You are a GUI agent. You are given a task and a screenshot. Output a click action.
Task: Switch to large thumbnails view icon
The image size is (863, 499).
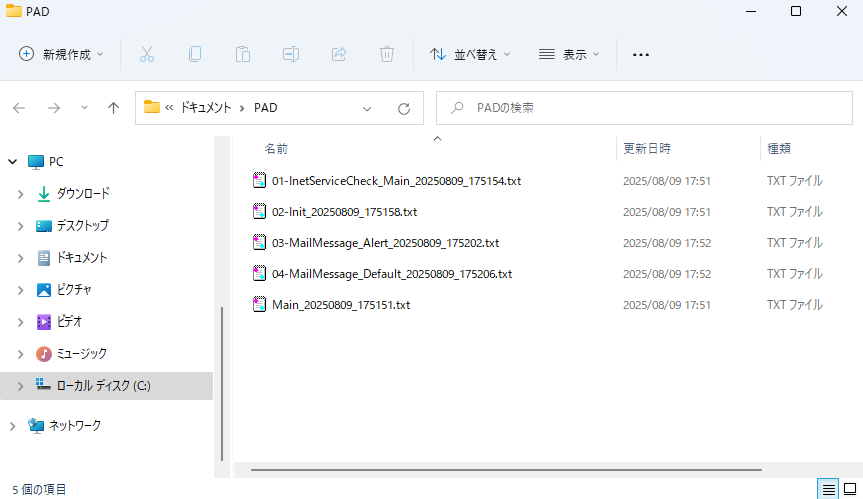[850, 489]
